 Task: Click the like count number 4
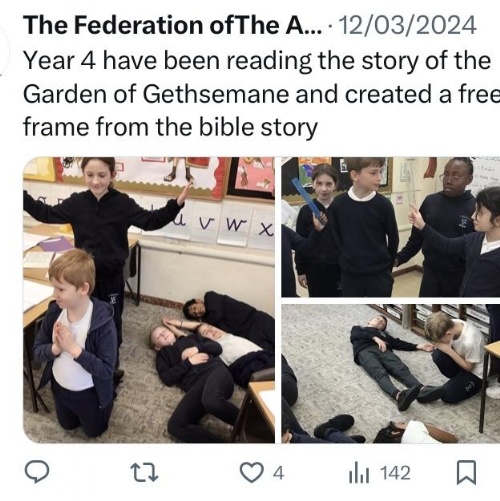(x=278, y=473)
